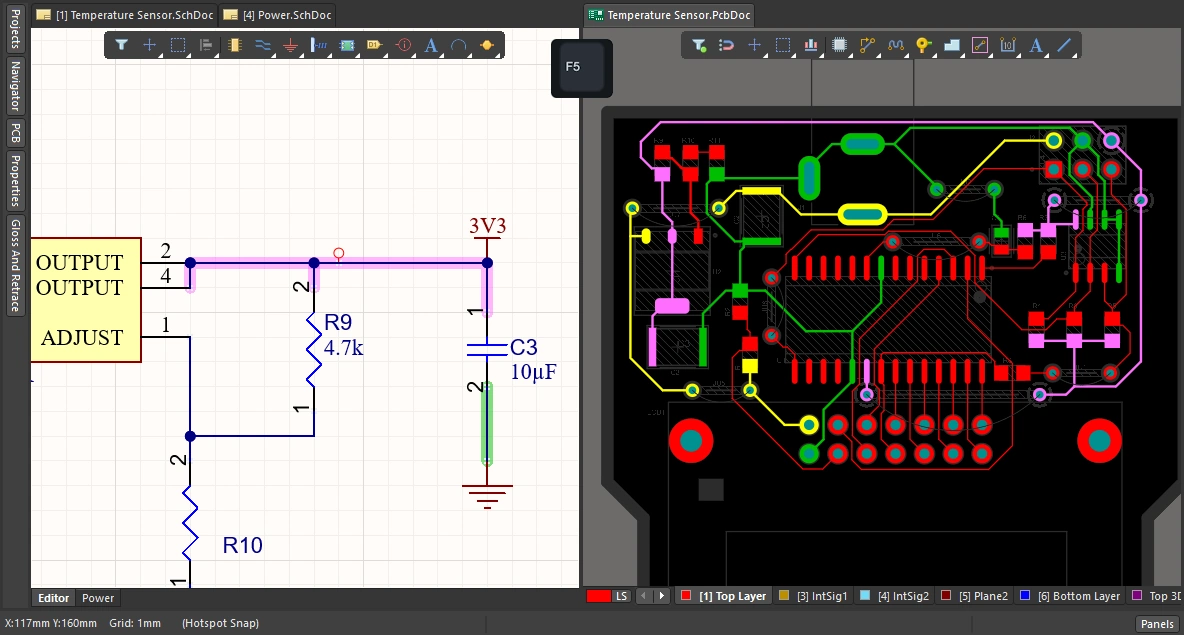
Task: Click the schematic selection filter funnel icon
Action: (121, 45)
